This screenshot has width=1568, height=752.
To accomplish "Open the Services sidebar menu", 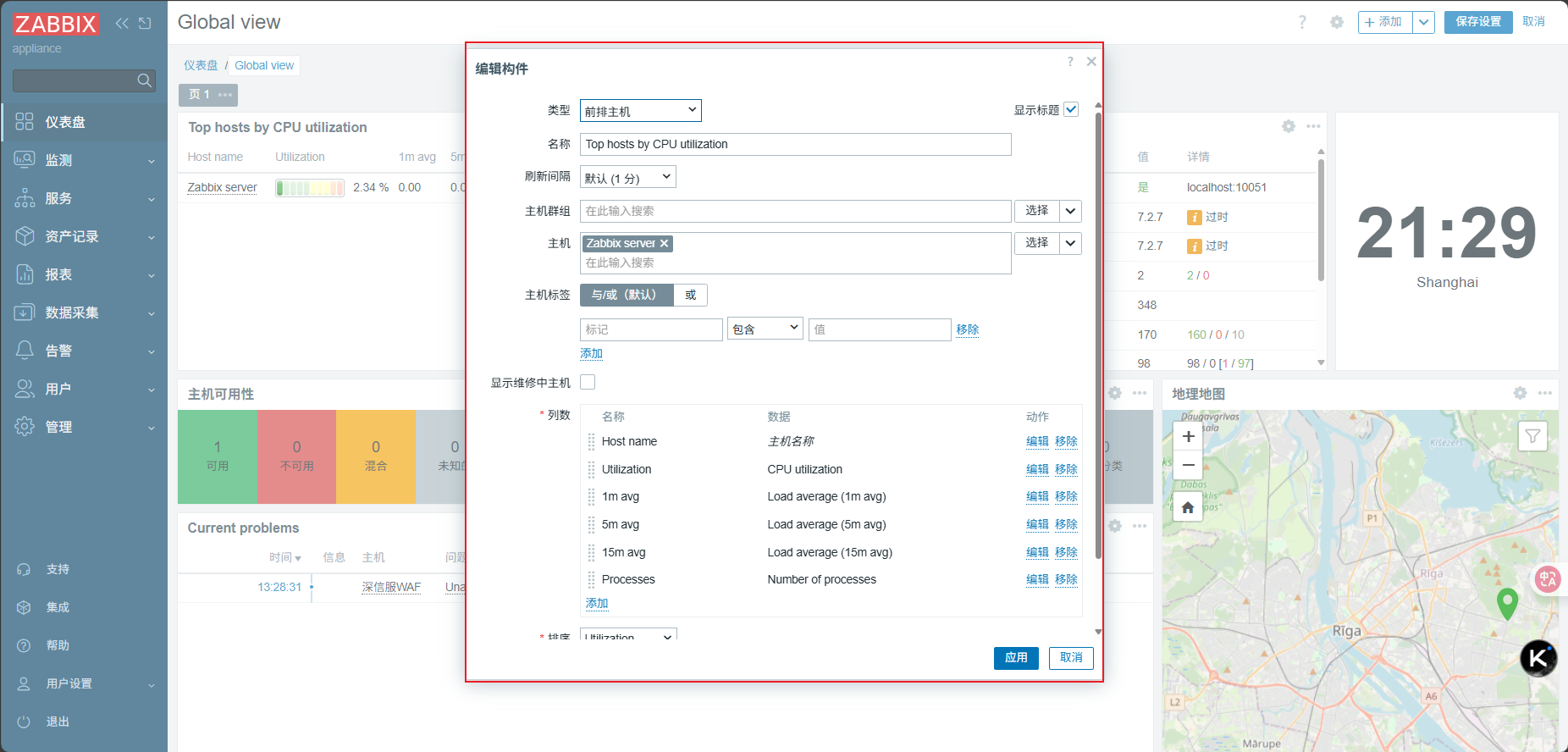I will coord(85,198).
